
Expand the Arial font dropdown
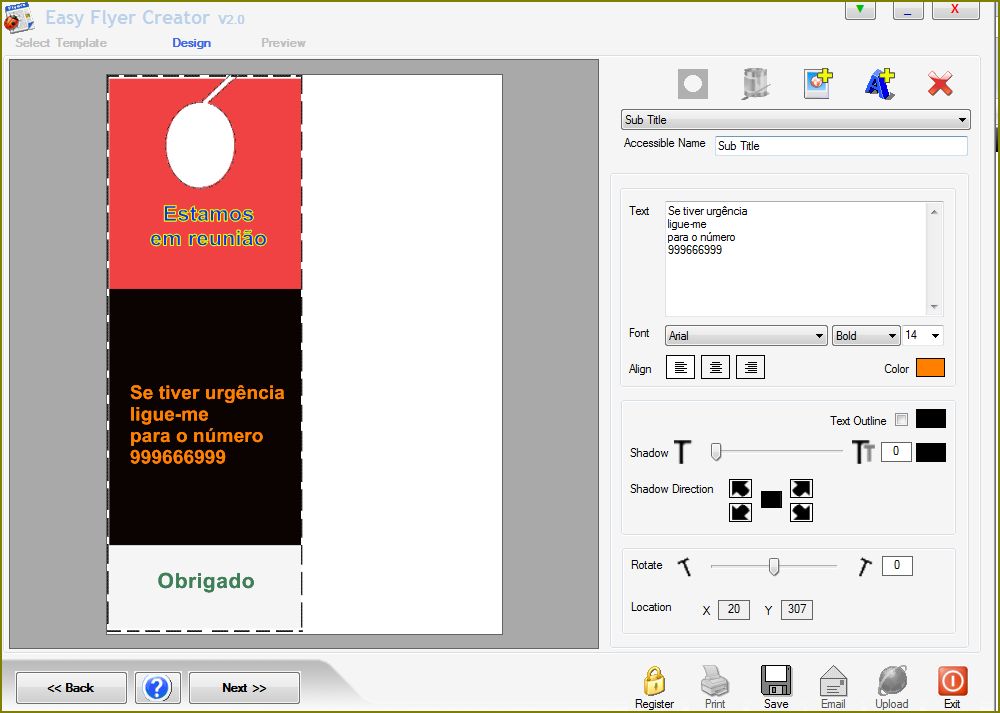tap(746, 336)
